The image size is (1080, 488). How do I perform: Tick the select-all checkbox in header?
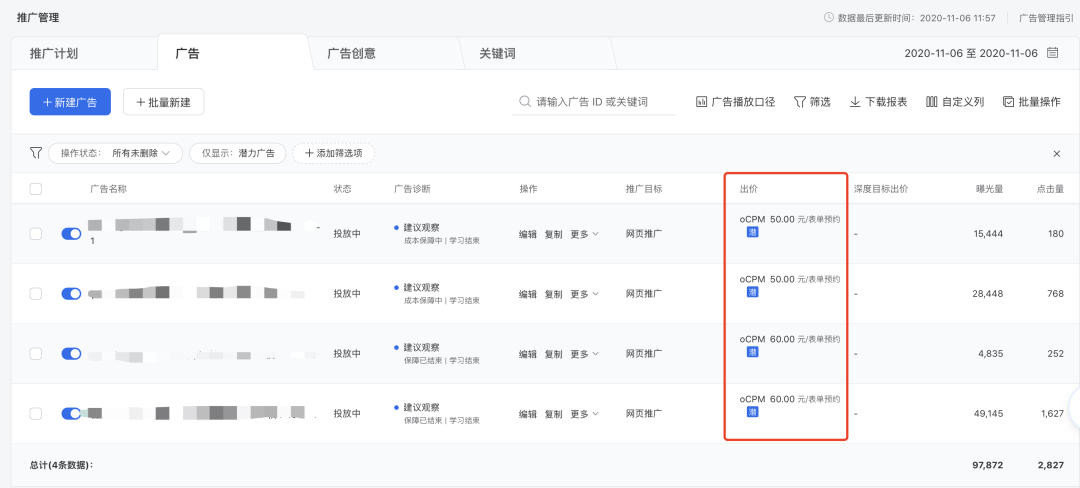tap(36, 189)
